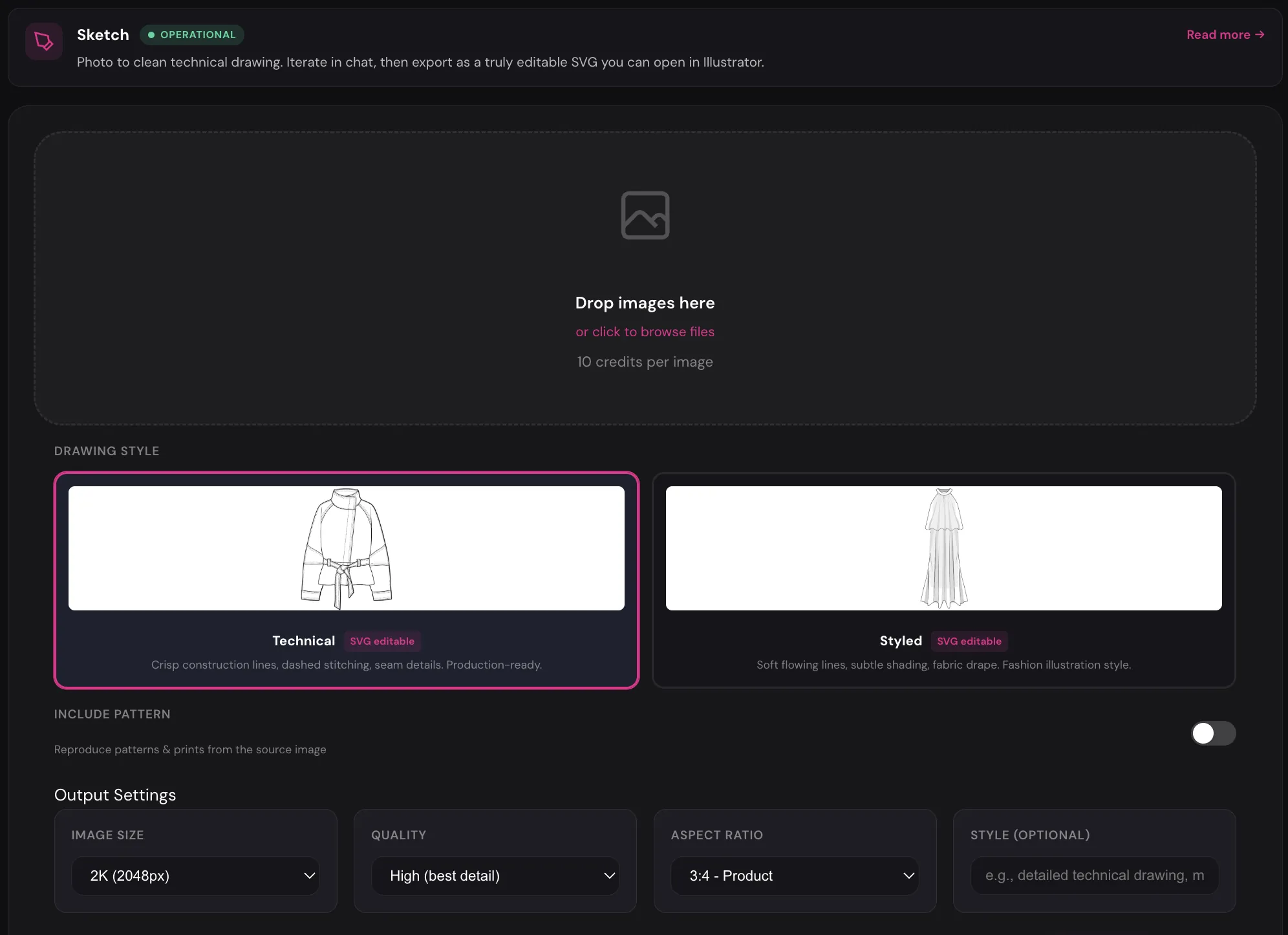
Task: Click '10 credits per image' text
Action: (645, 362)
